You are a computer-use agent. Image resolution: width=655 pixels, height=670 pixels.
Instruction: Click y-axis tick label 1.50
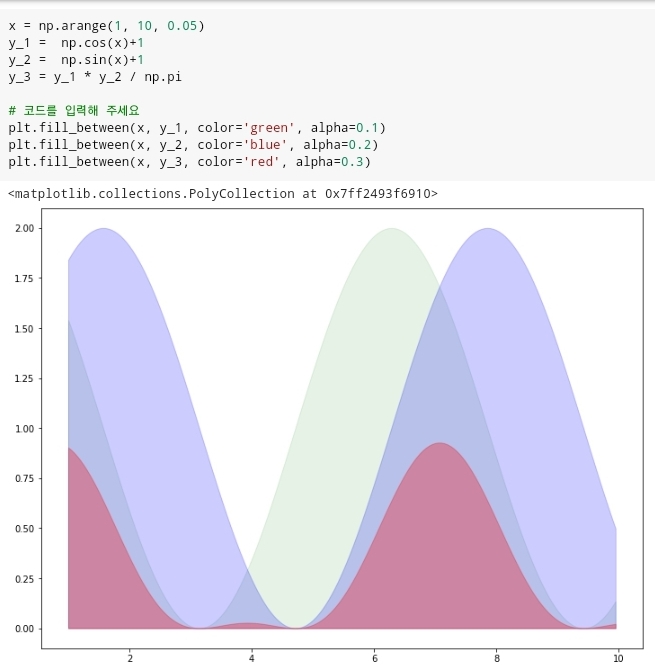[24, 329]
